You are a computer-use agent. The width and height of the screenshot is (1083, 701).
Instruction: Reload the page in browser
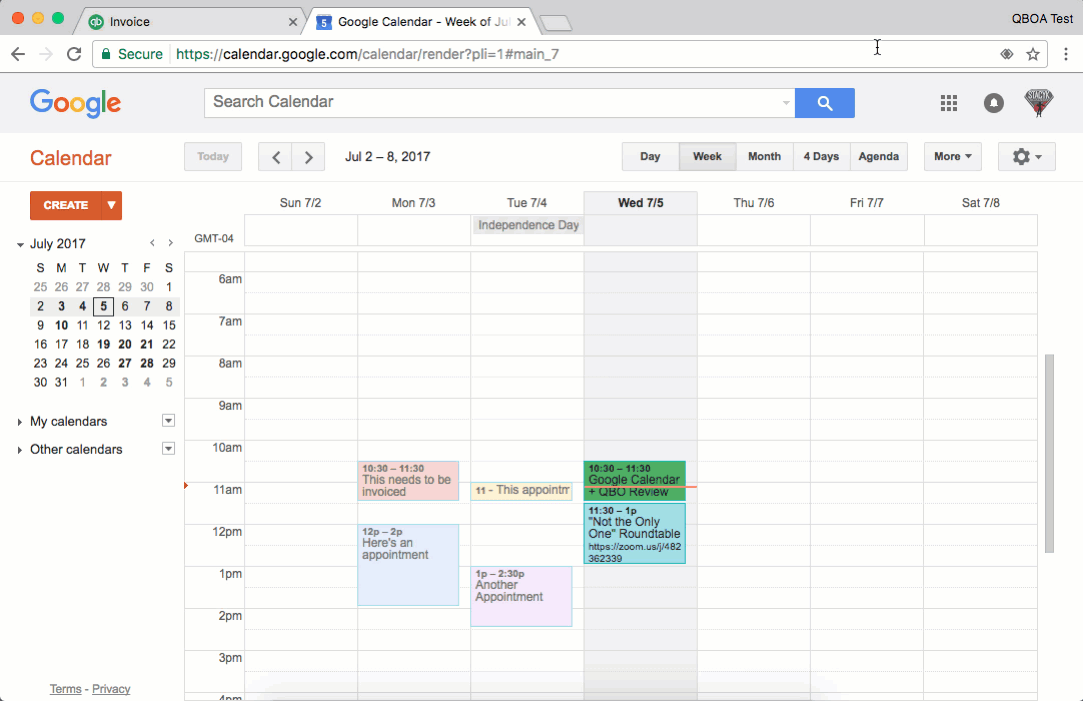(74, 54)
